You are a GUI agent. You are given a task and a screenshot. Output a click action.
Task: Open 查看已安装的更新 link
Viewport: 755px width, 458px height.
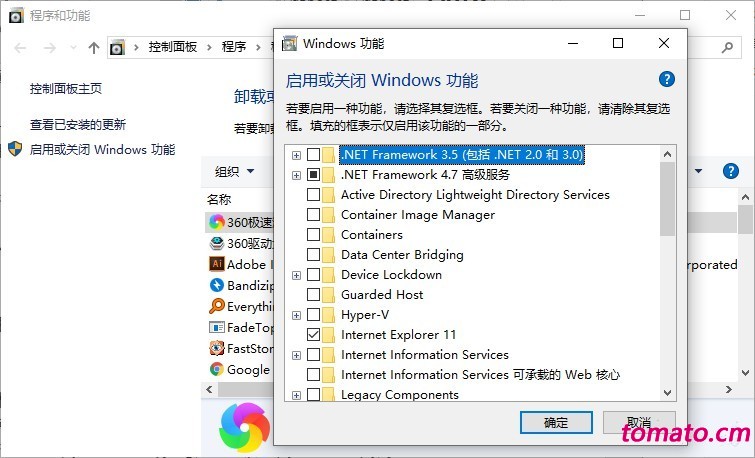(x=78, y=125)
